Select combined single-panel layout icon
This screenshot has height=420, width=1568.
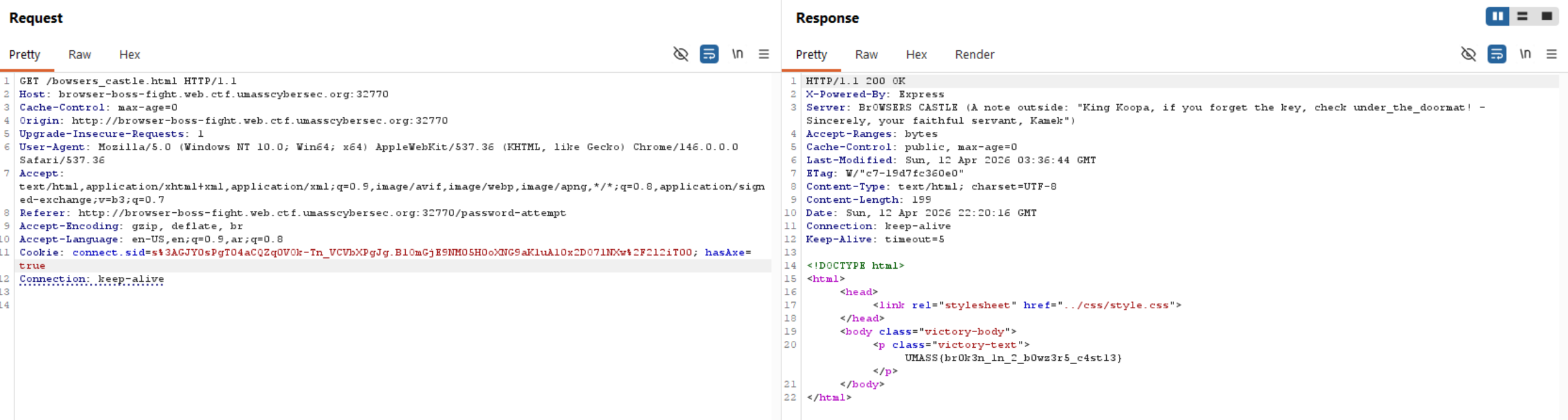point(1547,16)
